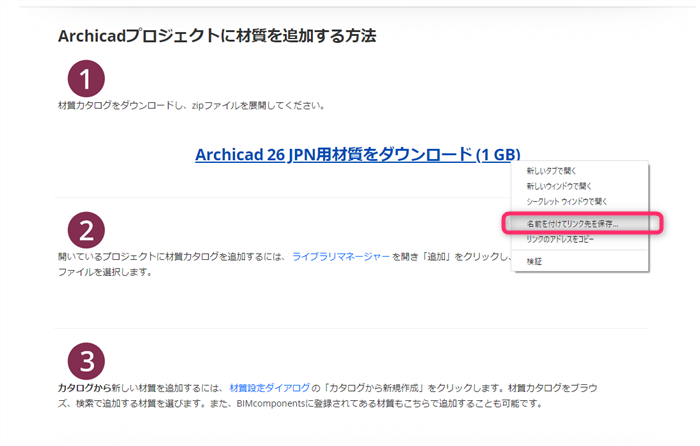Click bold text カタログから in step three
The image size is (700, 446).
[x=84, y=388]
